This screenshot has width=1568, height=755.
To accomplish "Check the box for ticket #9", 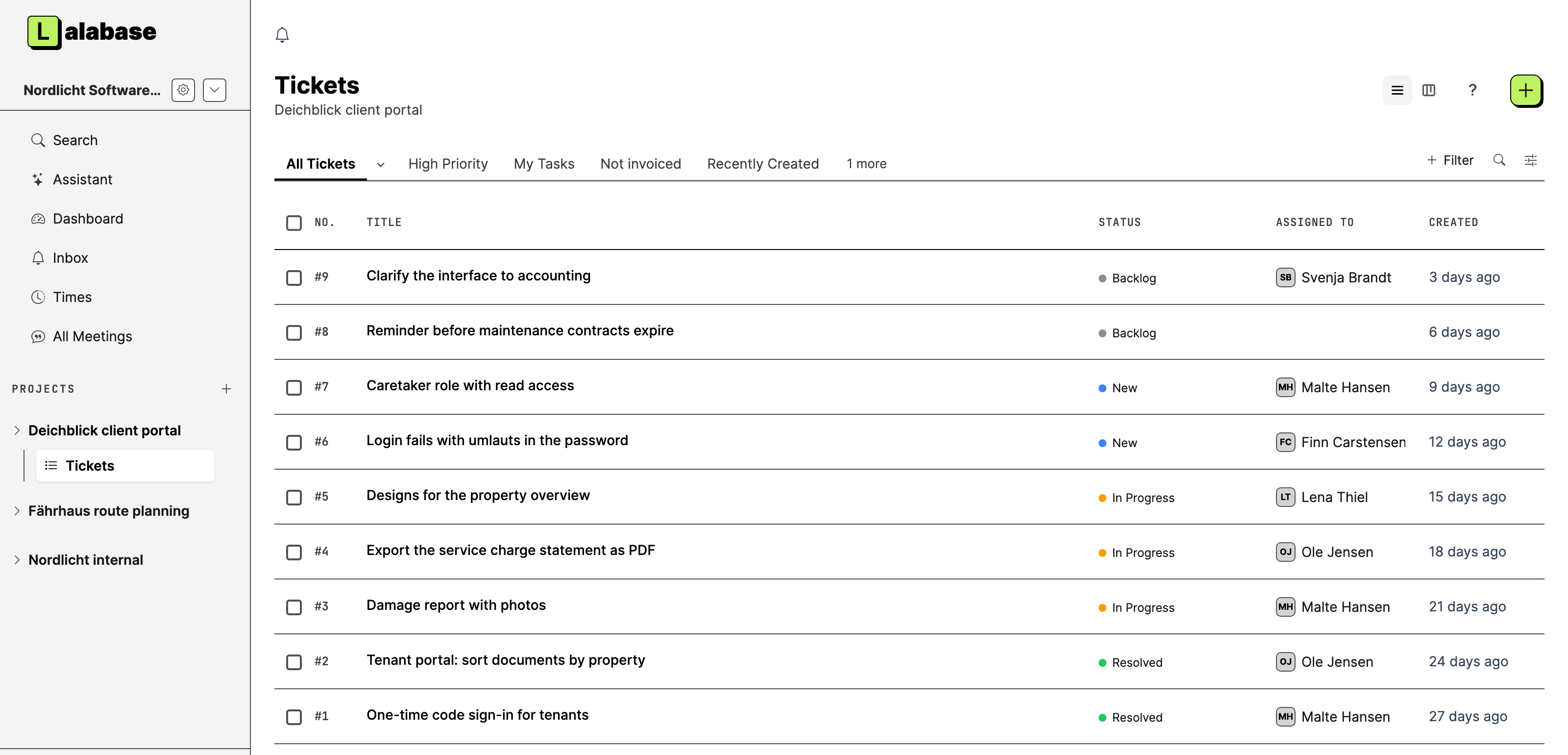I will (294, 277).
